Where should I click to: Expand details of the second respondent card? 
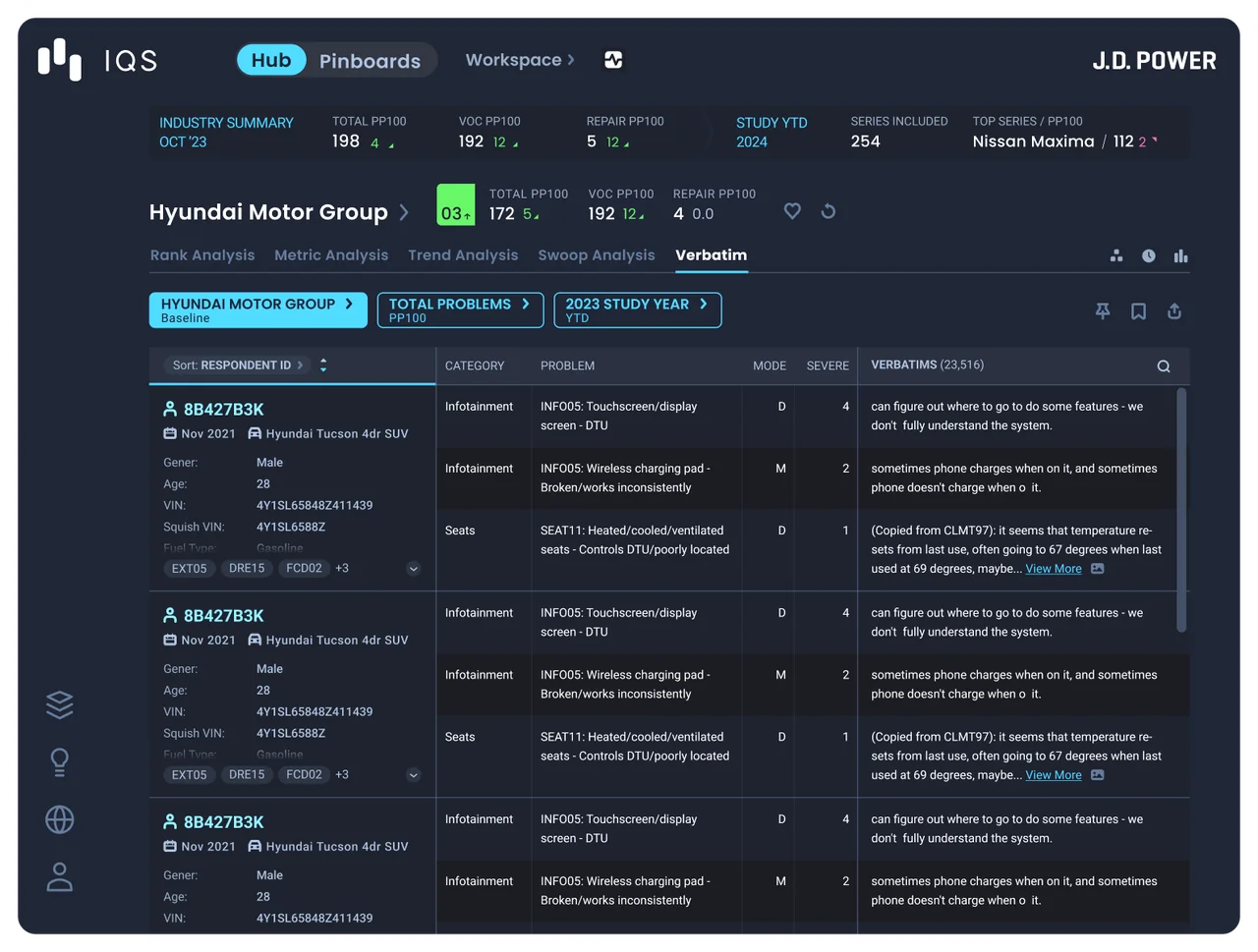(x=414, y=775)
